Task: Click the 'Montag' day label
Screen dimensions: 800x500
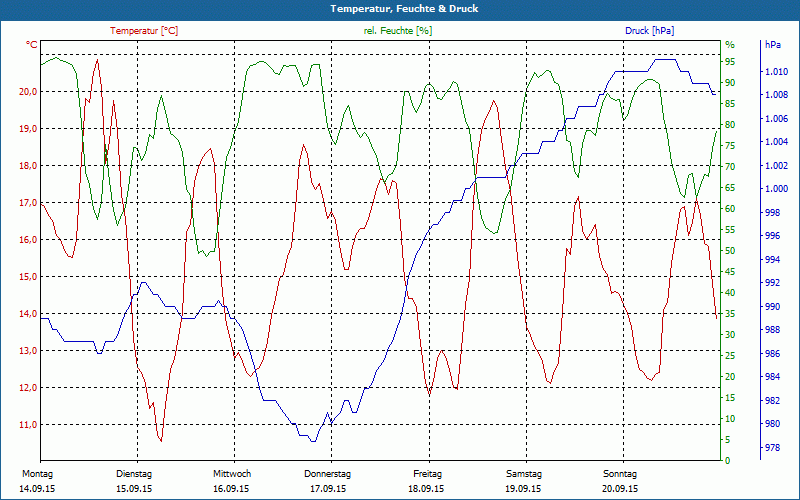Action: (37, 474)
